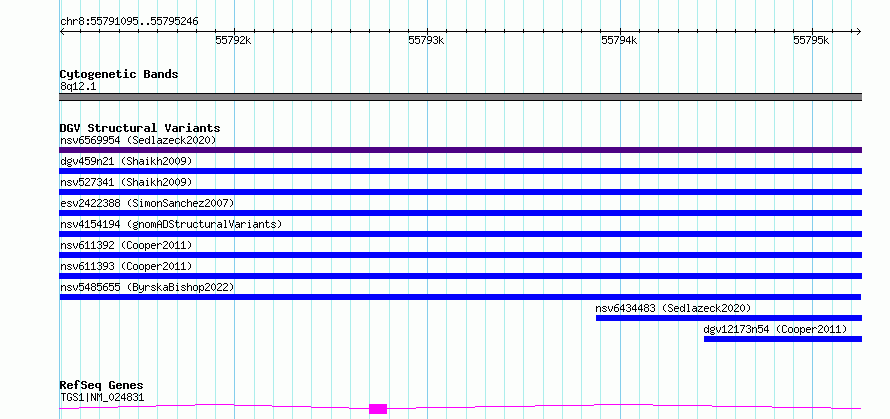Open variant nsv6569954 (Sedlazeck2020) label
The image size is (890, 419).
pos(138,140)
